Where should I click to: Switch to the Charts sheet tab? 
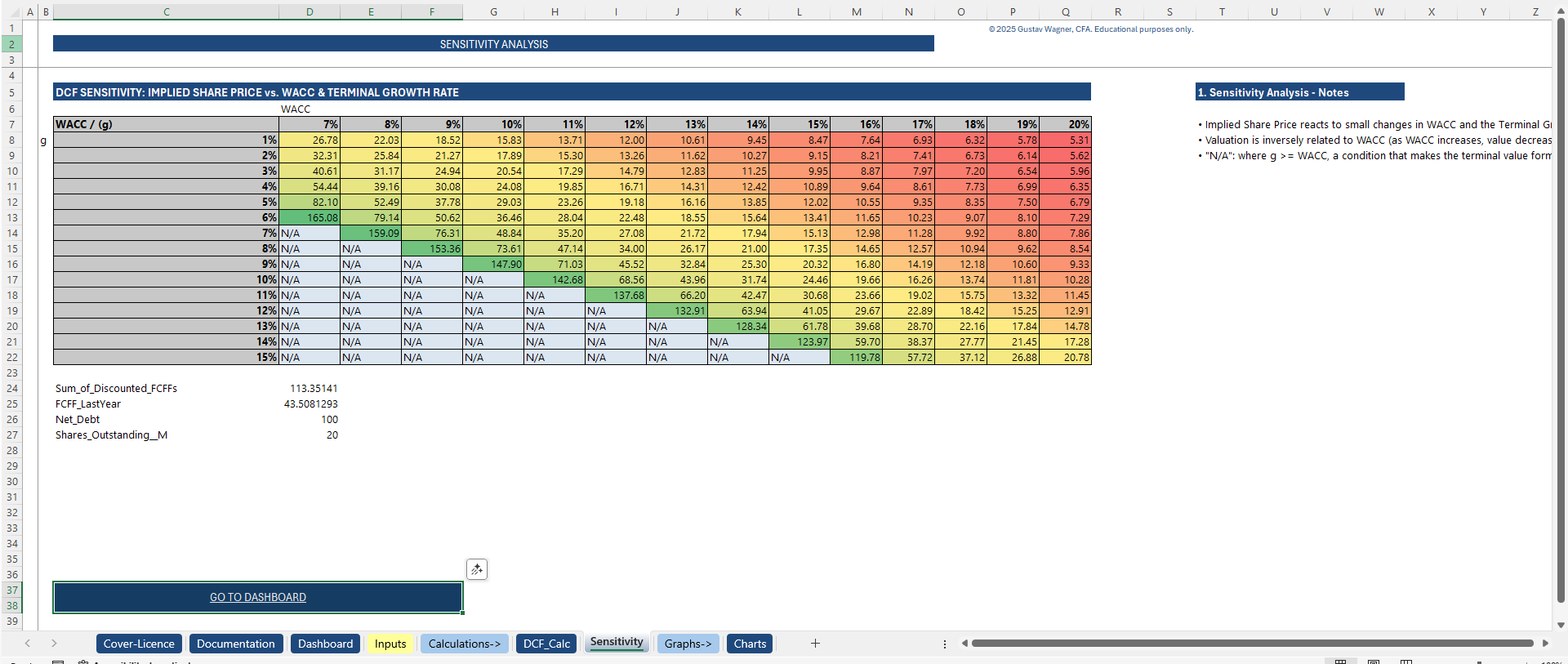tap(750, 644)
